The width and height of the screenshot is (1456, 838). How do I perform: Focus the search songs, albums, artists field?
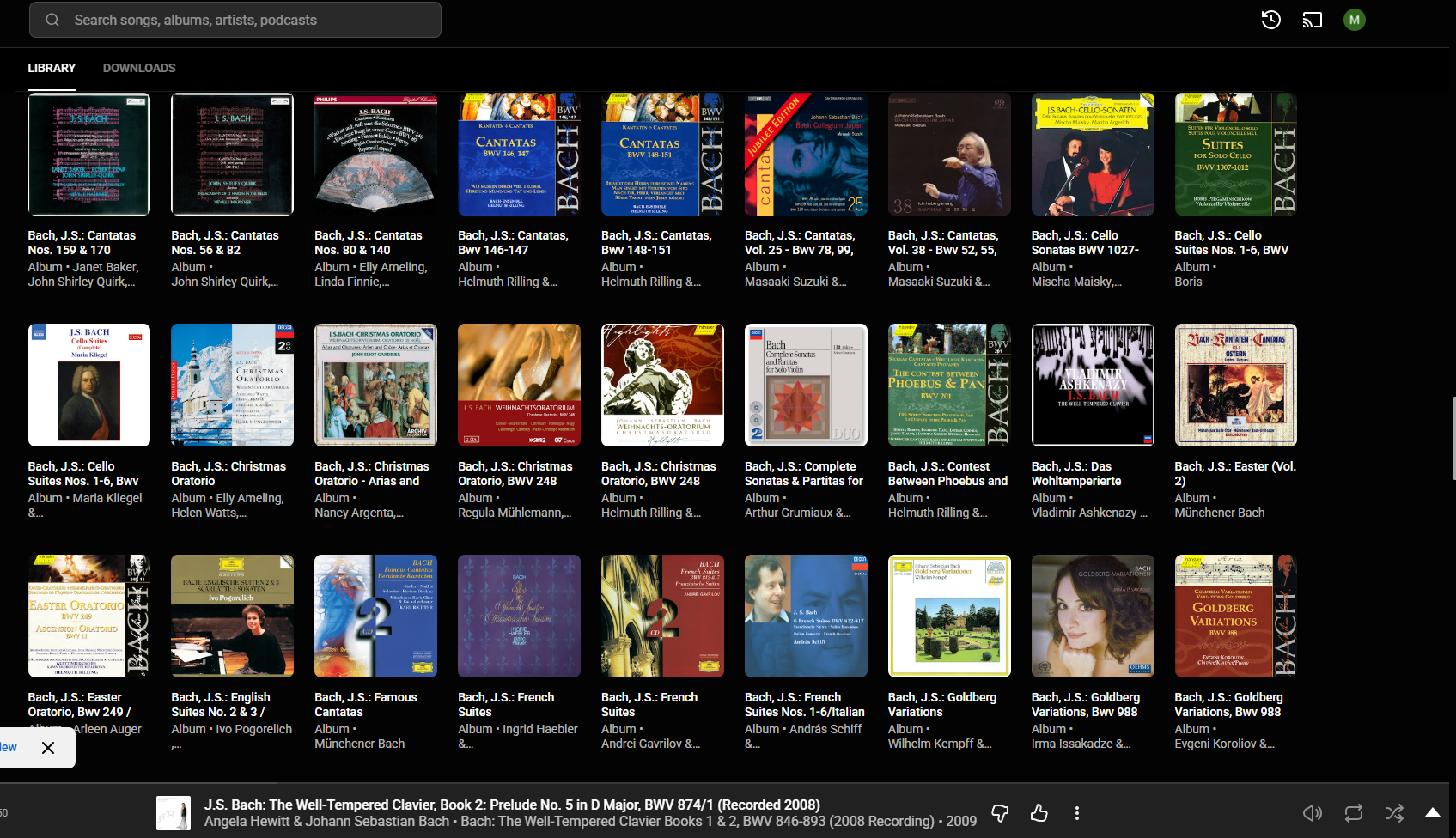(x=235, y=20)
